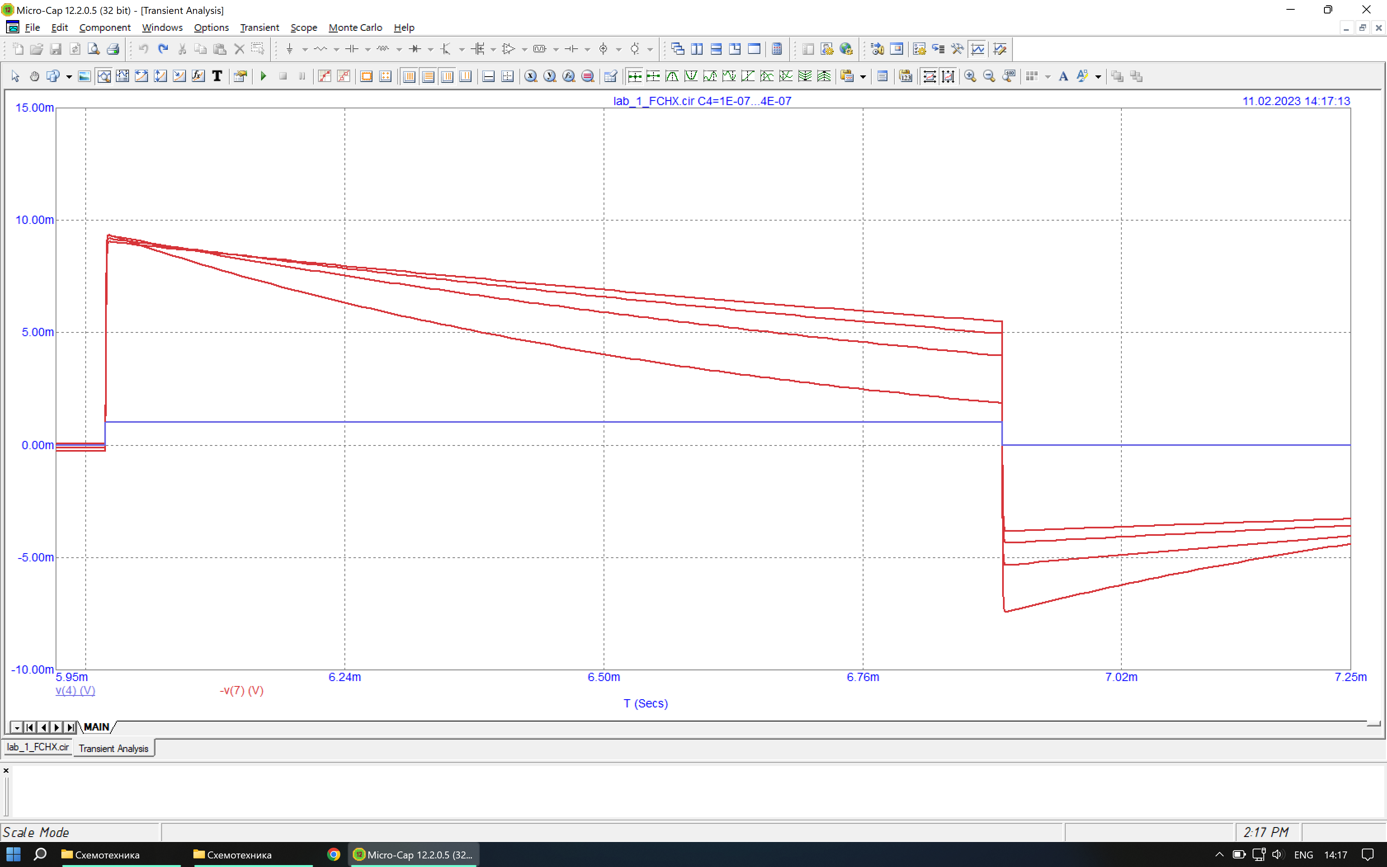Open the File menu
Viewport: 1387px width, 867px height.
32,27
